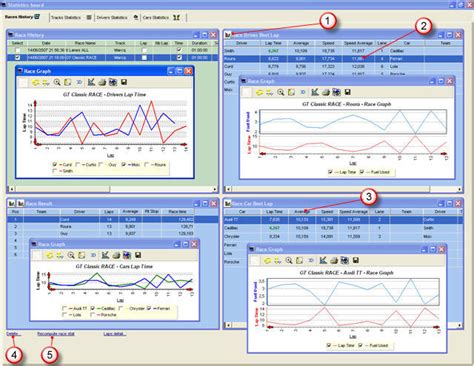This screenshot has height=366, width=474.
Task: Click the zoom magnifier in Drivers Lap Time graph
Action: click(x=57, y=82)
